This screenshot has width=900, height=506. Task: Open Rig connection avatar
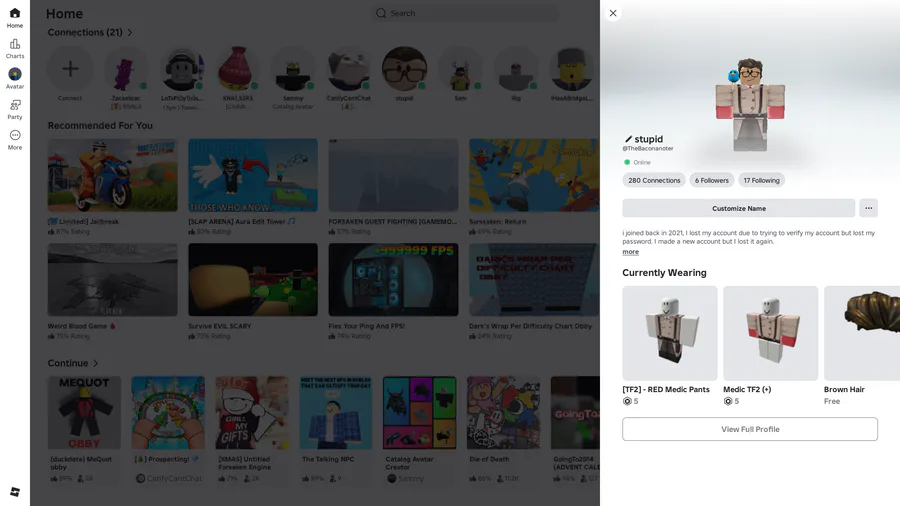point(515,69)
